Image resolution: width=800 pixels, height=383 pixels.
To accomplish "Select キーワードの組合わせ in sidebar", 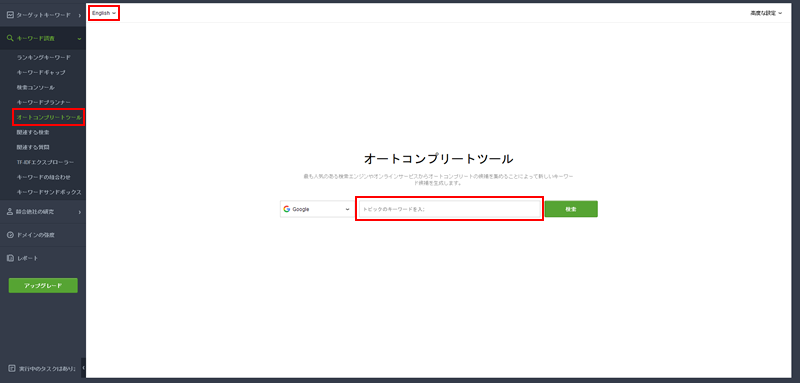I will point(43,177).
